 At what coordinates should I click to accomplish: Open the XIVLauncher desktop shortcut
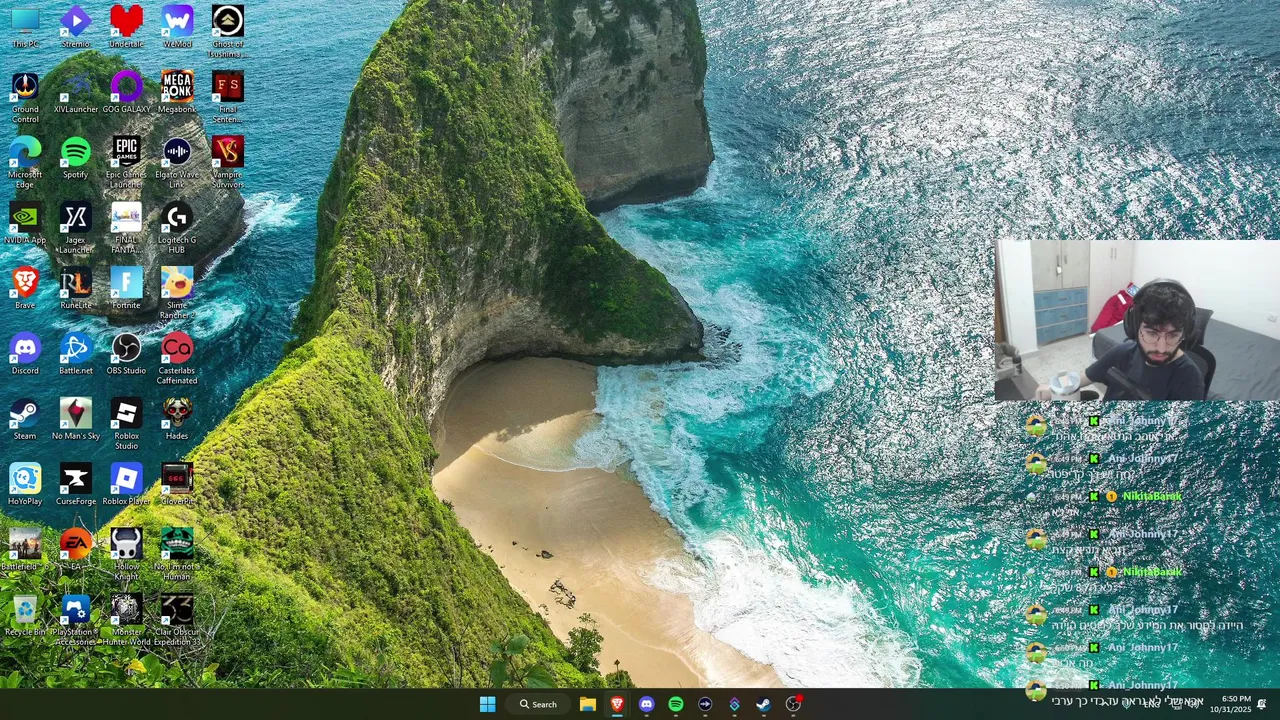click(76, 92)
